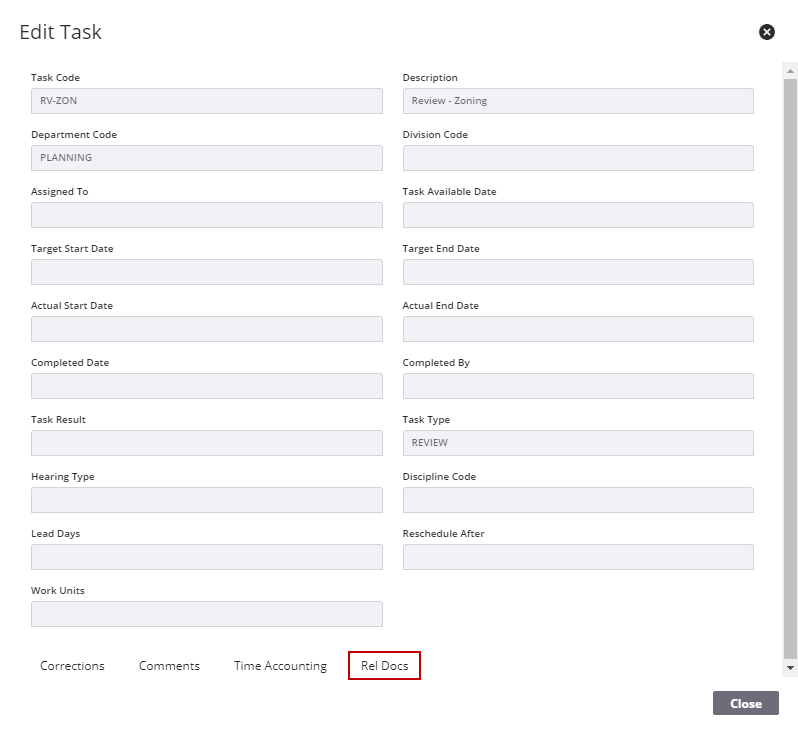Select the Department Code field

click(x=206, y=158)
